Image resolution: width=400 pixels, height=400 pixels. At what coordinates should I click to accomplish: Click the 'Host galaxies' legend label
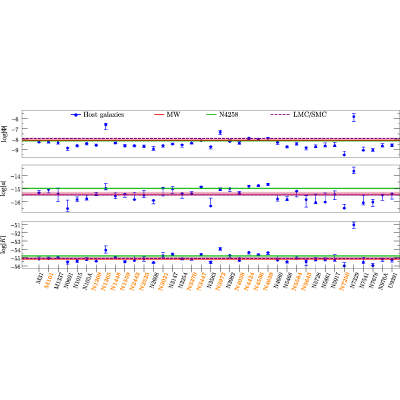point(104,115)
